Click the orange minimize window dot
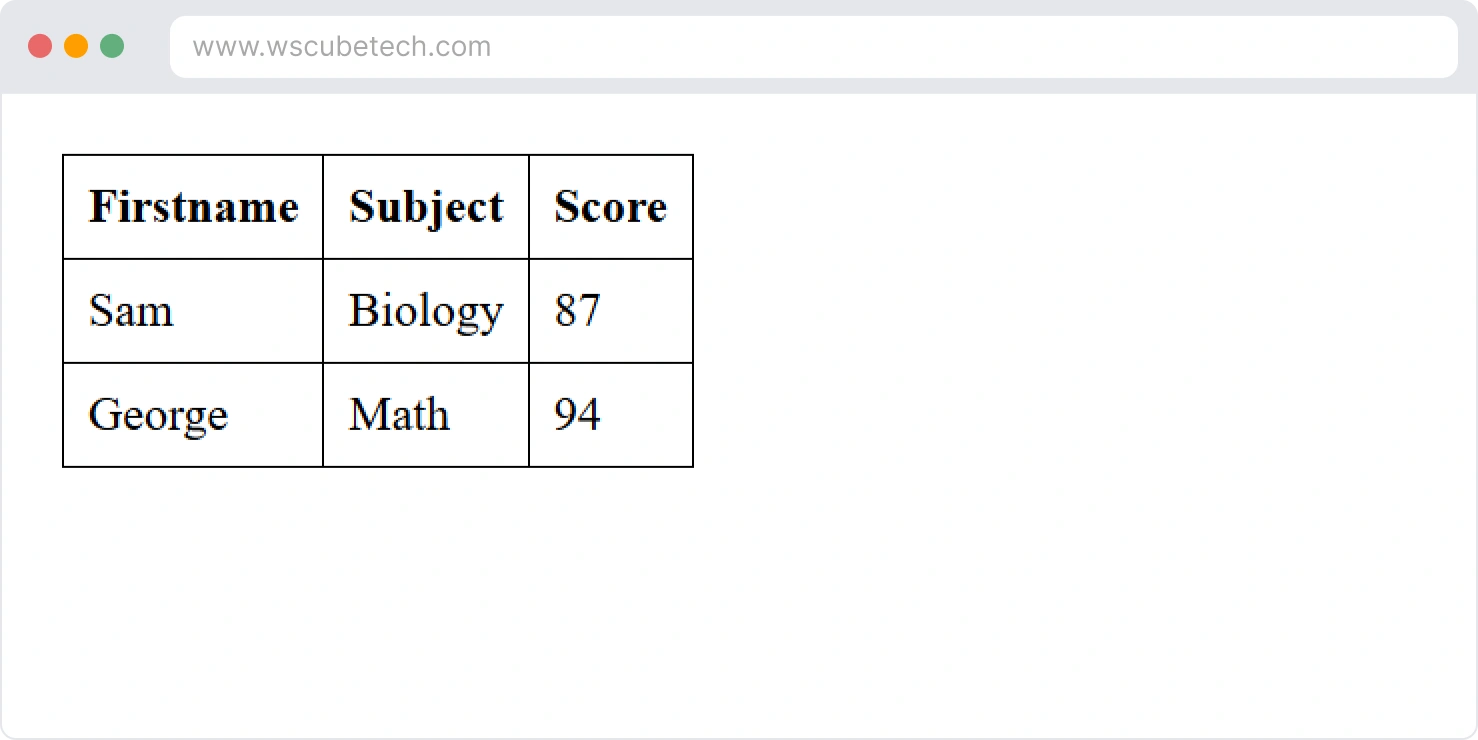The width and height of the screenshot is (1478, 740). click(76, 46)
